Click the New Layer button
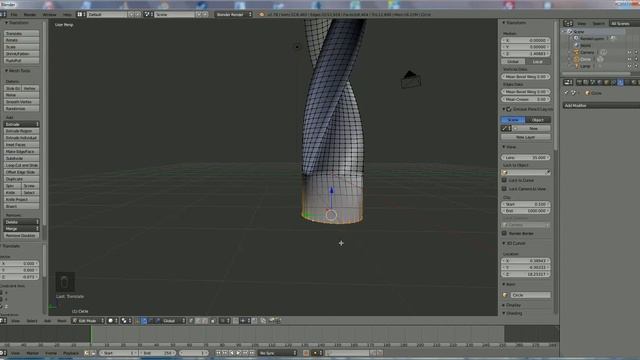Viewport: 640px width, 360px height. tap(526, 137)
